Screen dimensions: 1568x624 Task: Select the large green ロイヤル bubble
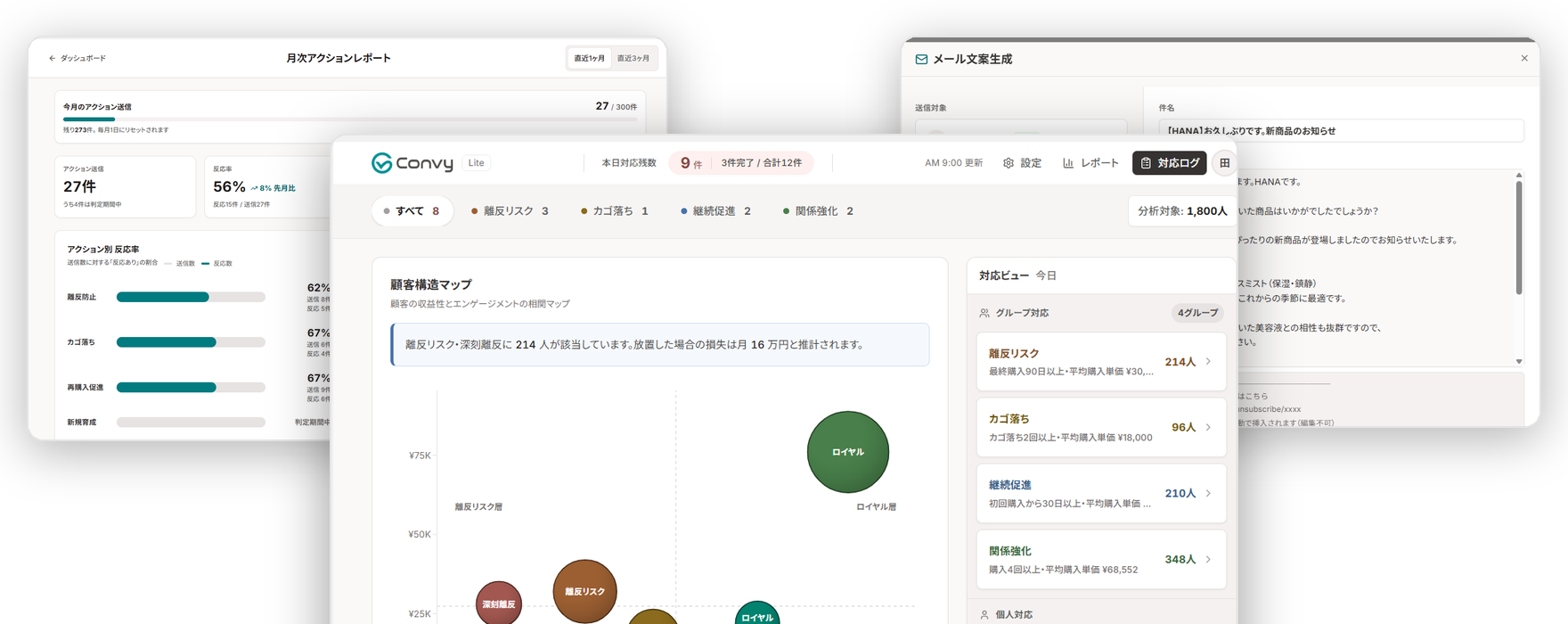[x=848, y=452]
